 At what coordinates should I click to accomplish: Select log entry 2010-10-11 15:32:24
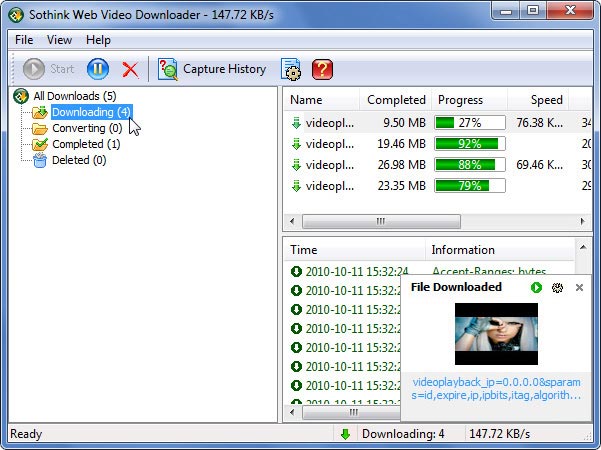(357, 271)
